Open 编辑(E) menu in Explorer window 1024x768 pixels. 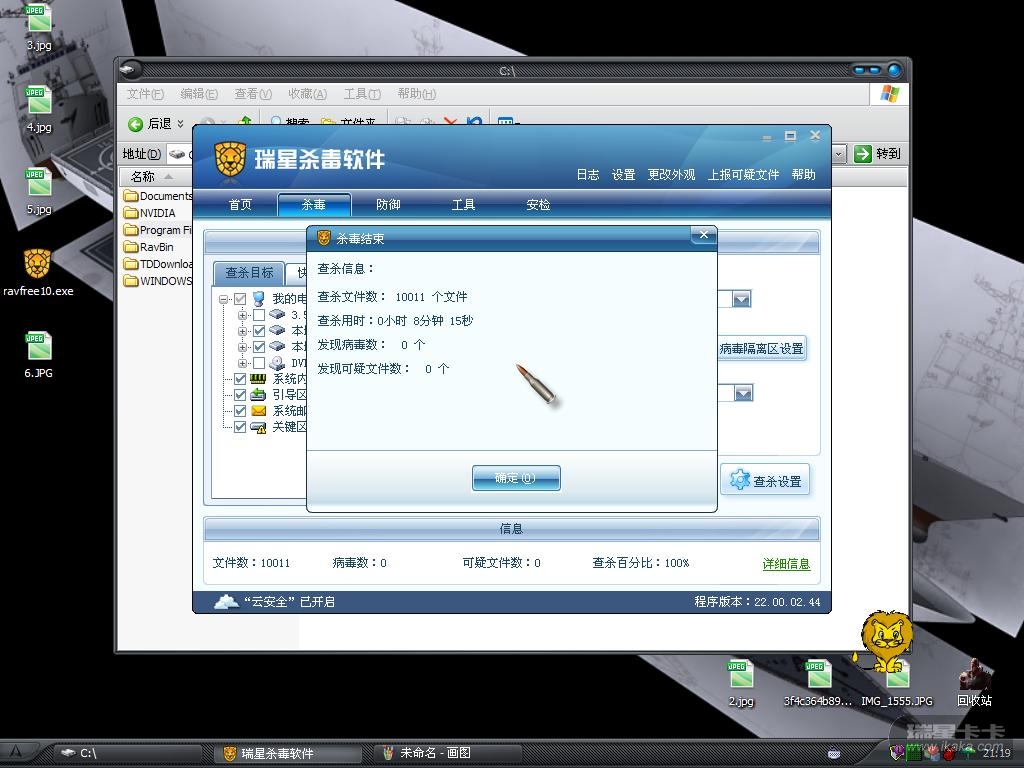(x=199, y=94)
